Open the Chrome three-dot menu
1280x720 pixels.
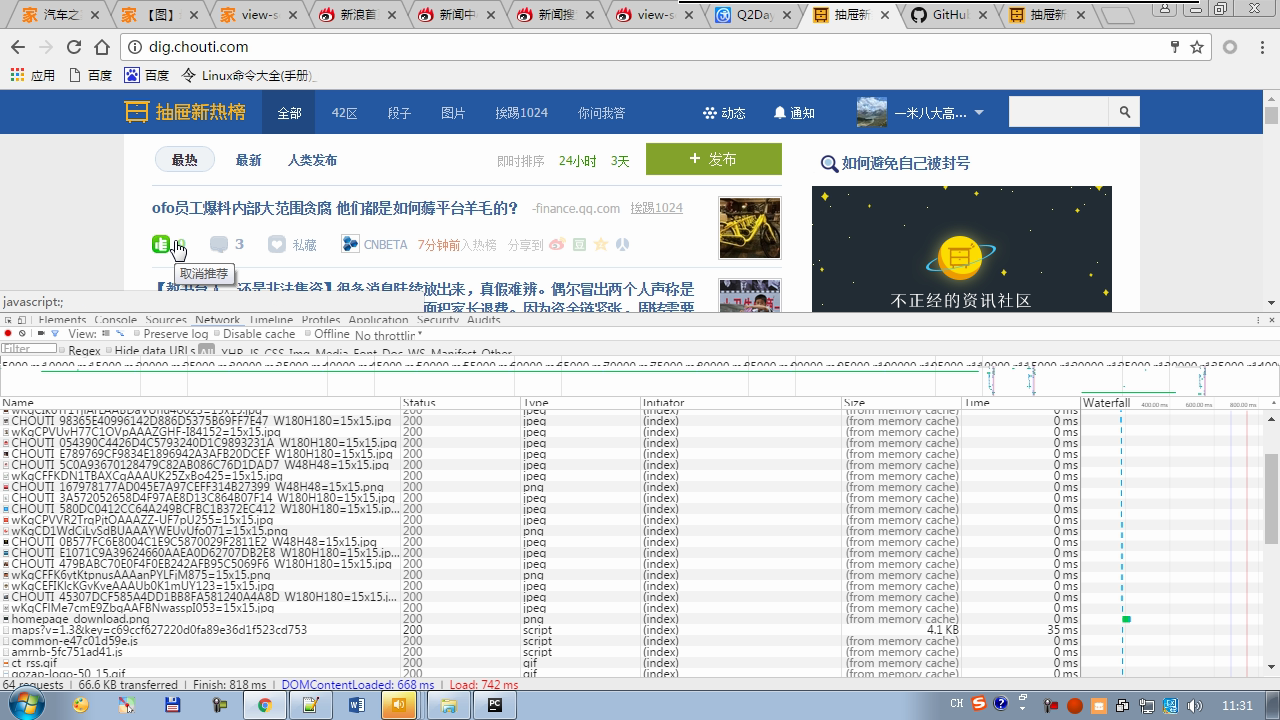(x=1261, y=47)
